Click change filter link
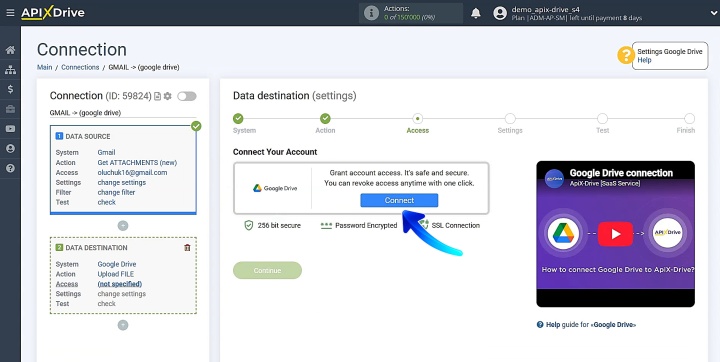The width and height of the screenshot is (720, 362). (116, 192)
